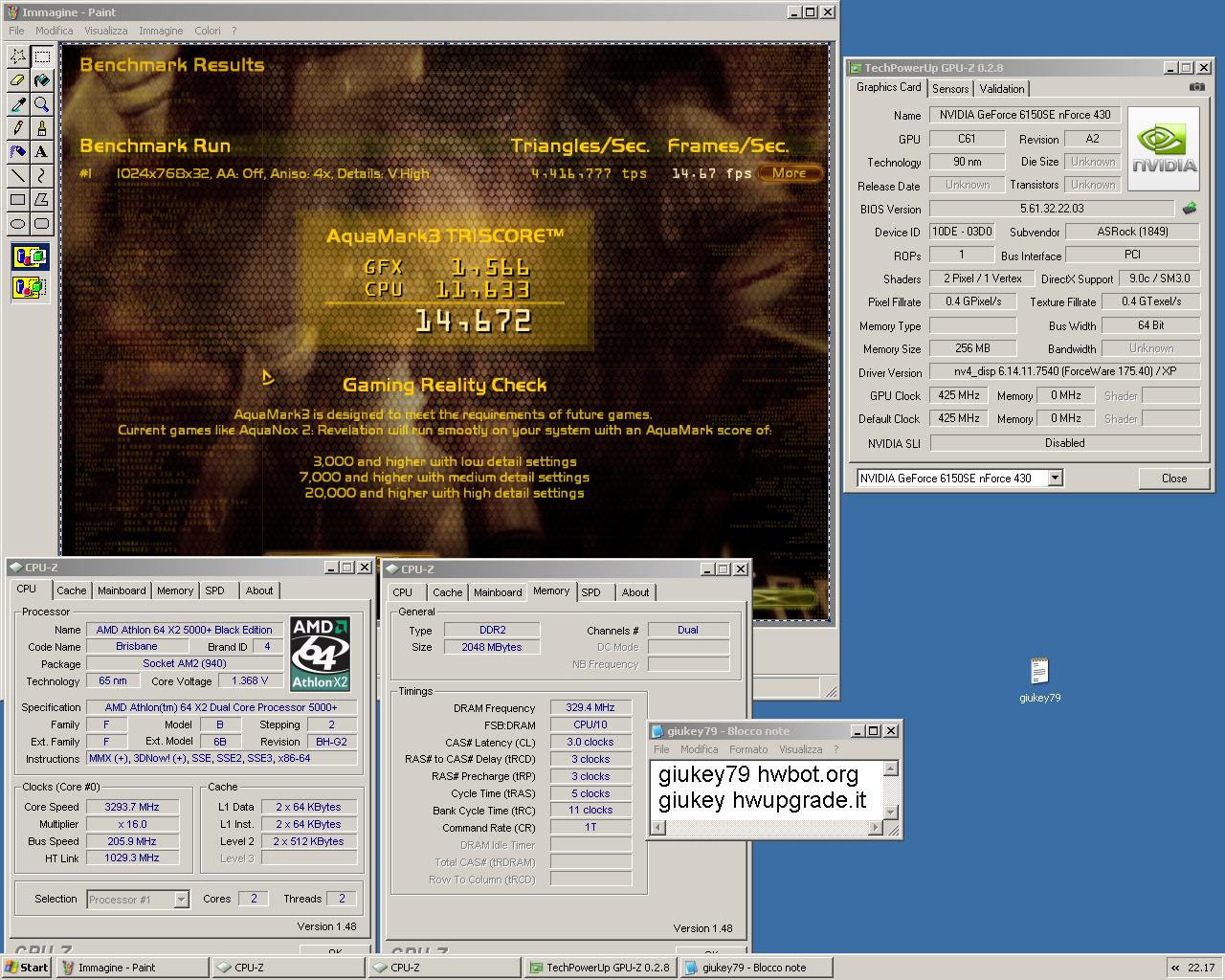Switch to Immagine - Paint taskbar button
Image resolution: width=1225 pixels, height=980 pixels.
click(132, 968)
